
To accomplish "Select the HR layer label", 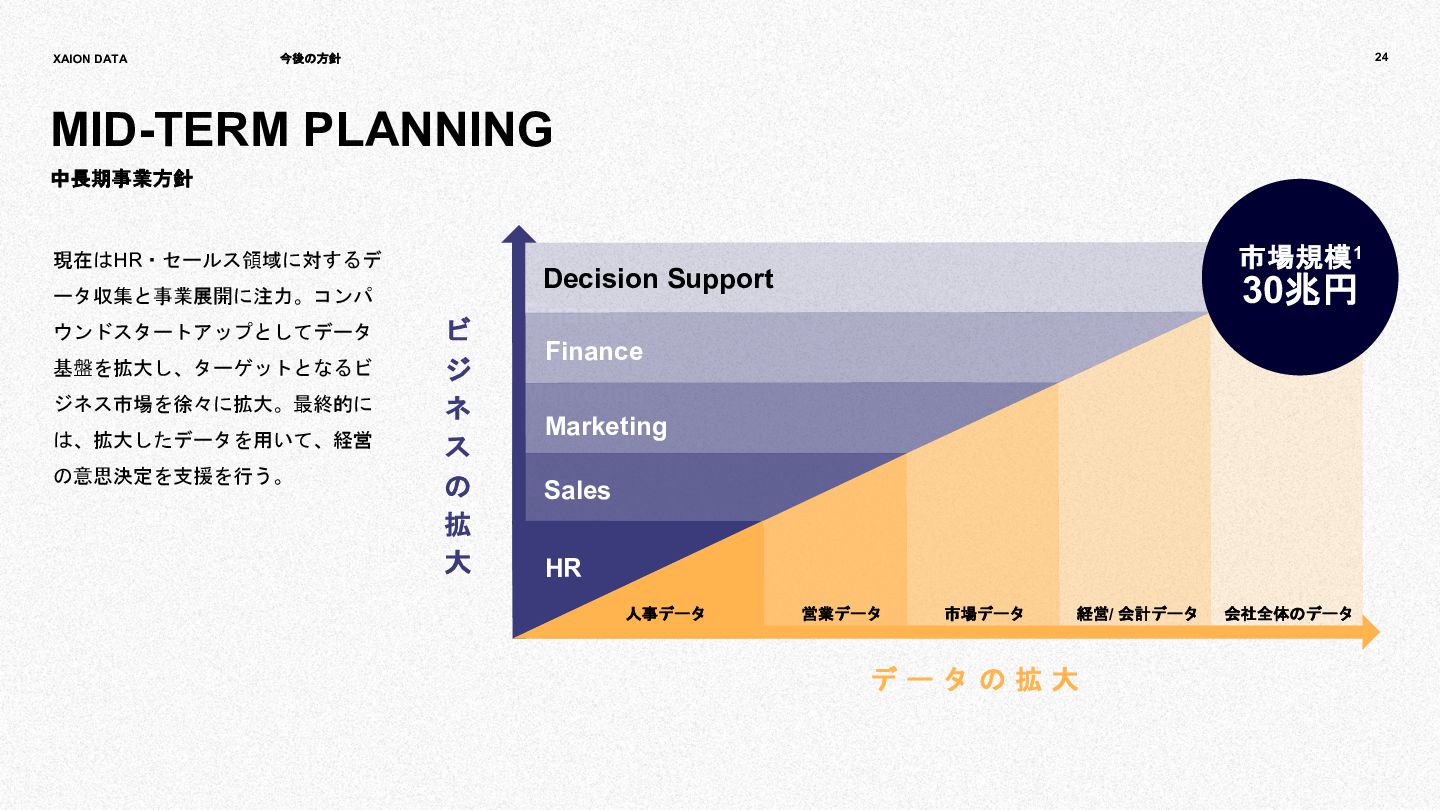I will (563, 568).
